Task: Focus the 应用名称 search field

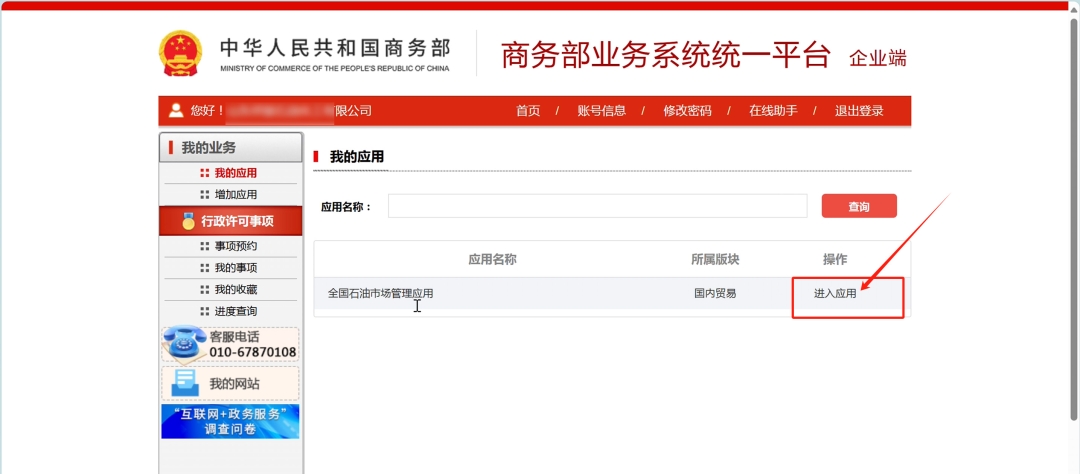Action: tap(597, 206)
